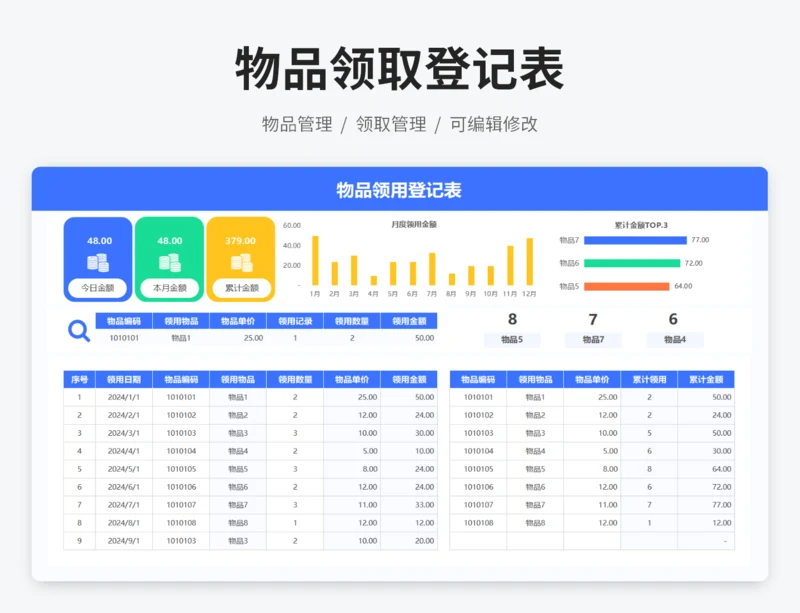Image resolution: width=800 pixels, height=613 pixels.
Task: Click the 领用记录 header in search table
Action: coord(295,321)
